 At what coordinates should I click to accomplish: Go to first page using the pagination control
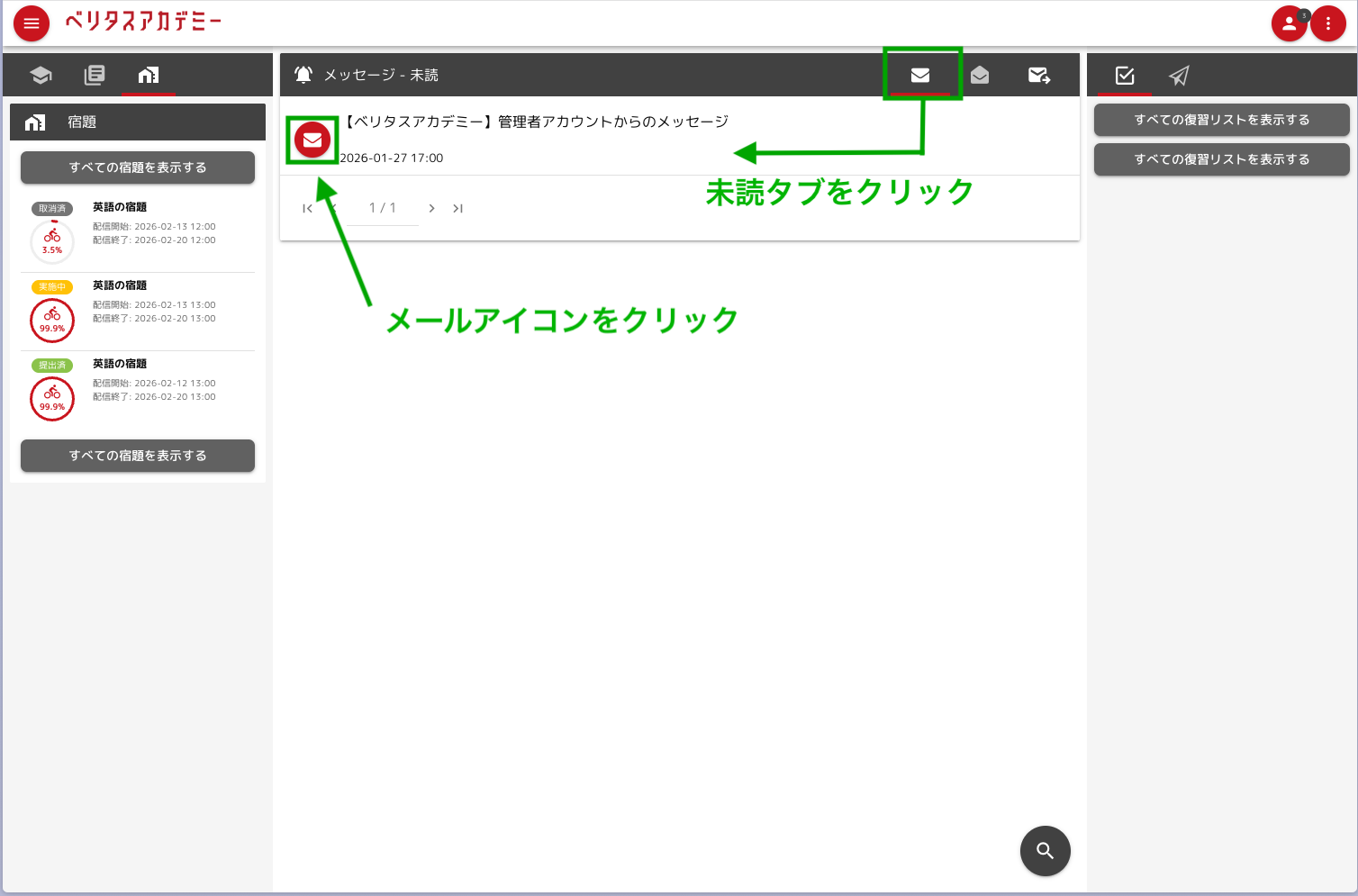click(x=307, y=208)
